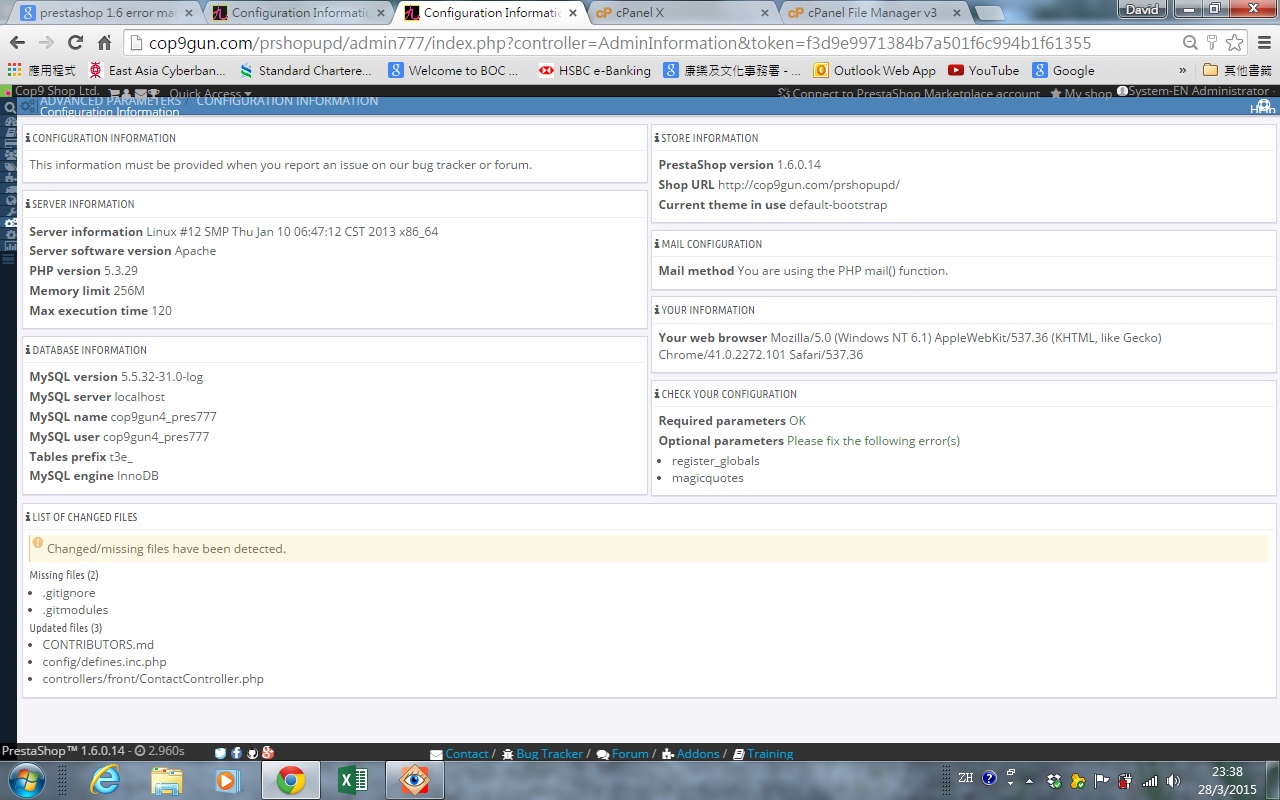Click the David profile button in Chrome
Screen dimensions: 1280x800
click(x=1142, y=10)
